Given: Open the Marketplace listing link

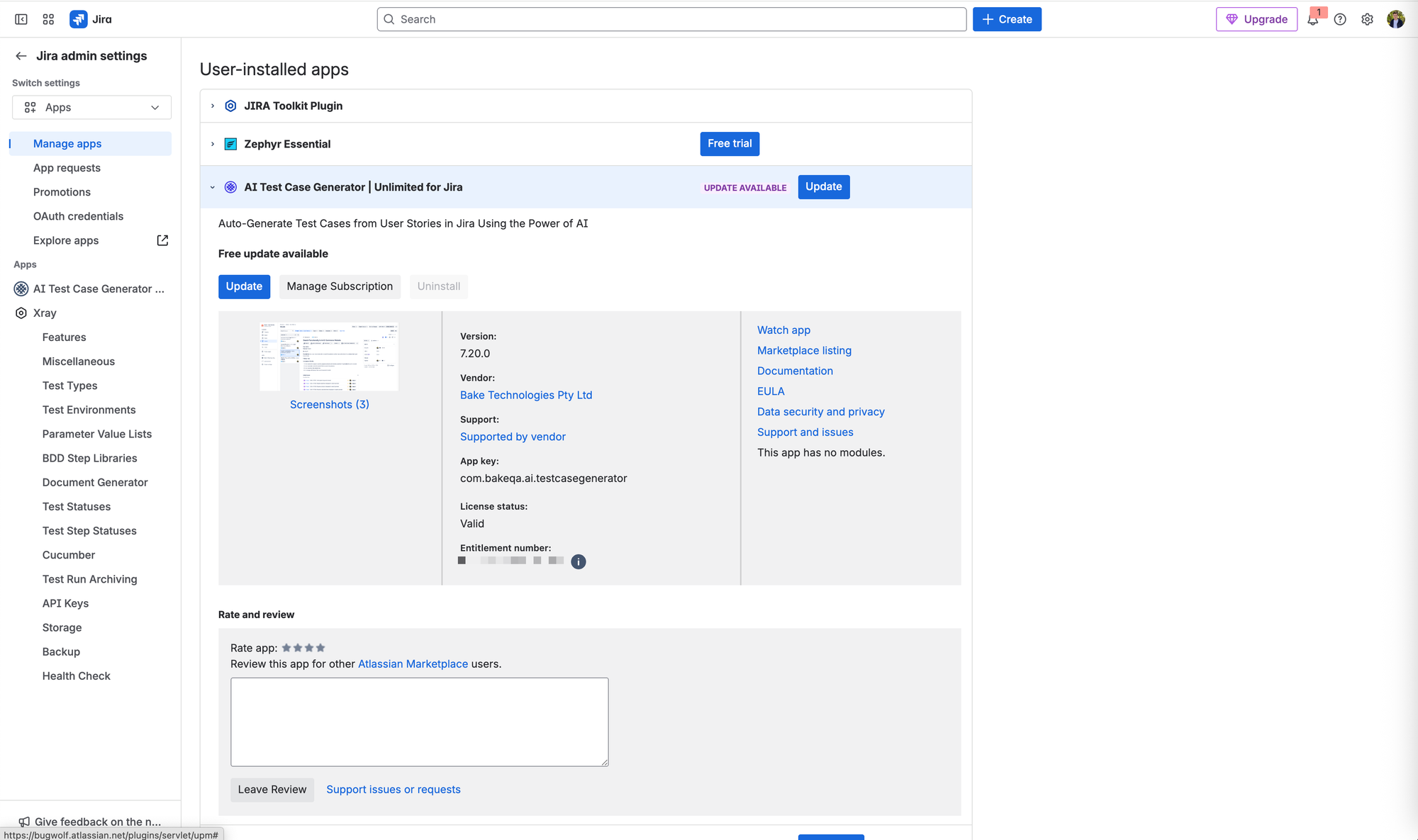Looking at the screenshot, I should coord(804,350).
